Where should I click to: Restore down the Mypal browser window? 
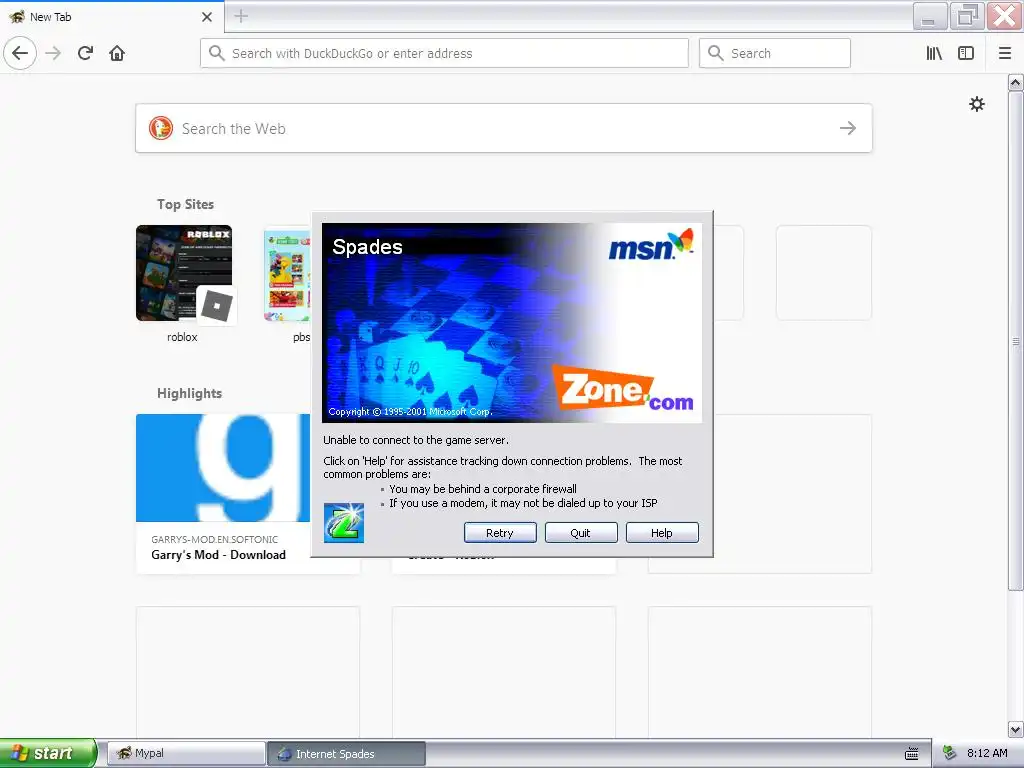(967, 16)
